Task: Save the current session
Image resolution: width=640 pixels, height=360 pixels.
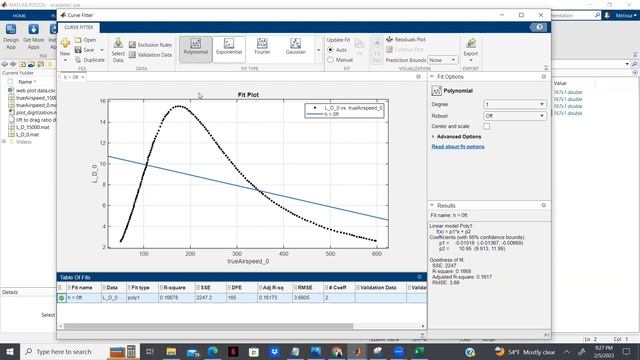Action: 84,50
